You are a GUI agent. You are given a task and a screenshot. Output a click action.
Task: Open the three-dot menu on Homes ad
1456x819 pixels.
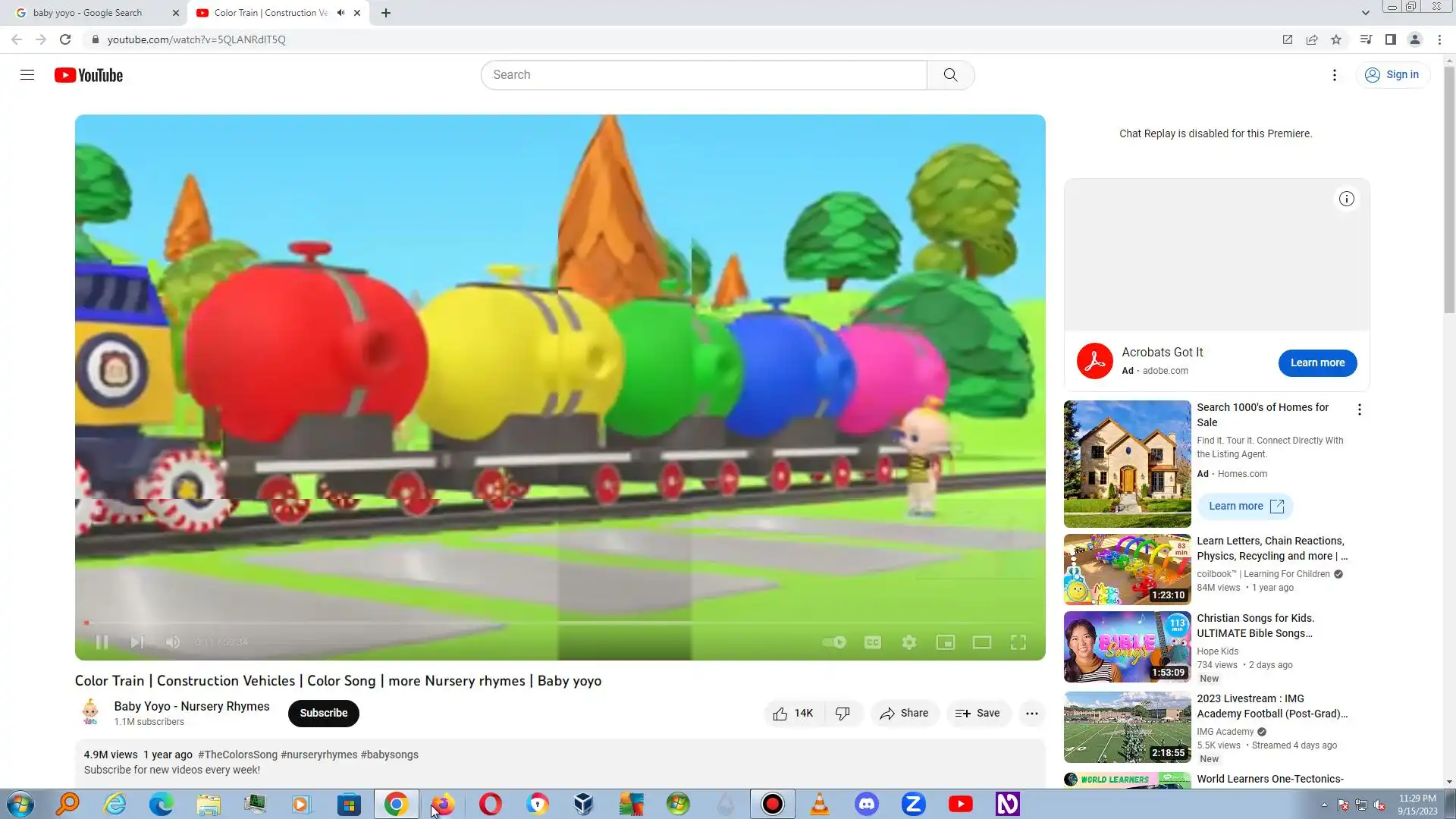tap(1359, 409)
